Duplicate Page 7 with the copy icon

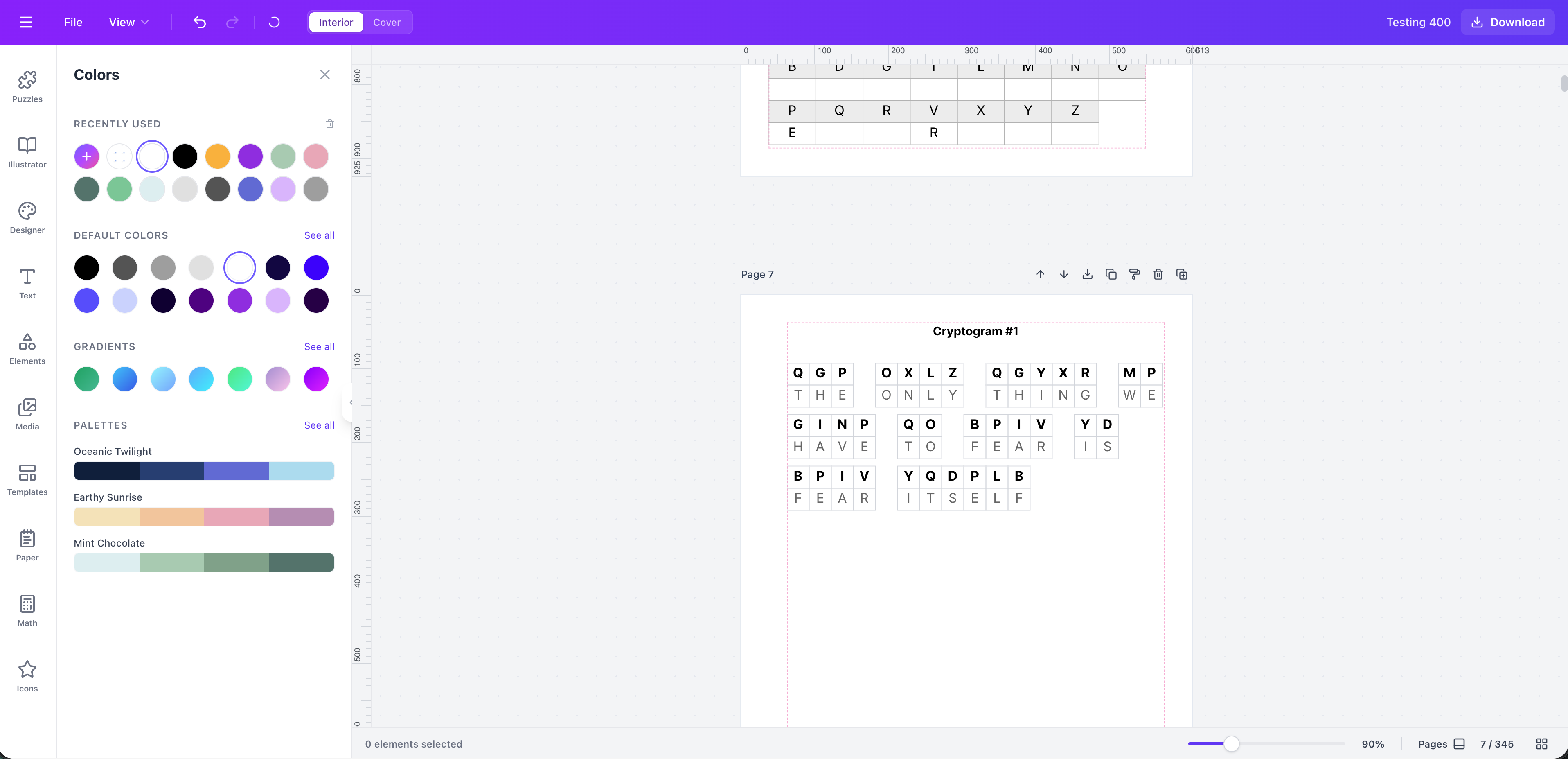pos(1111,274)
